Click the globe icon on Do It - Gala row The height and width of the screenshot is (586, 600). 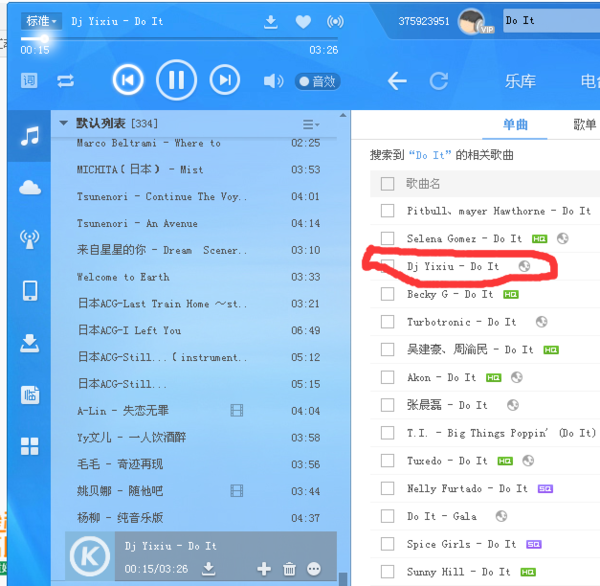click(x=501, y=516)
